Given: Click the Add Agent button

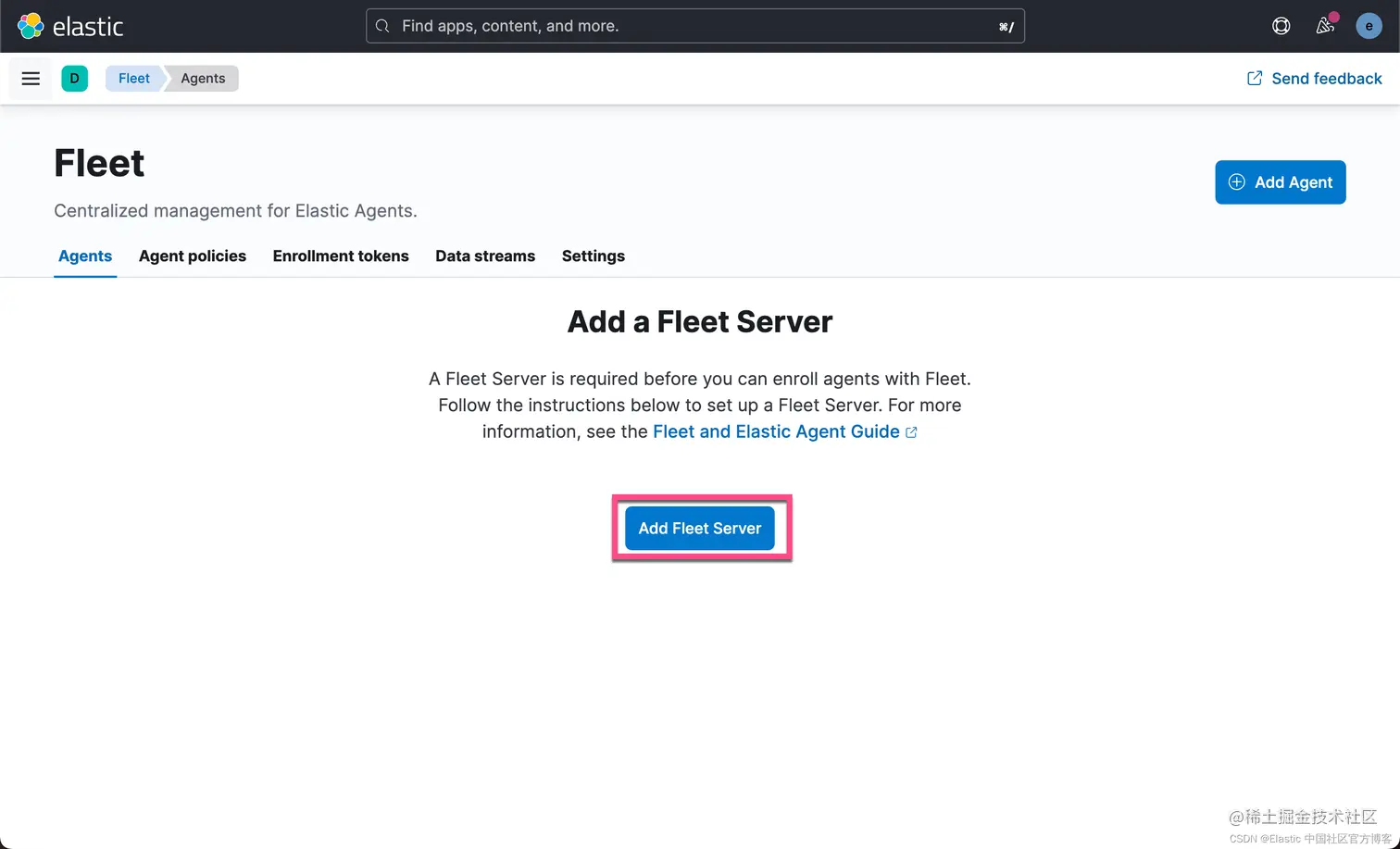Looking at the screenshot, I should (x=1281, y=182).
